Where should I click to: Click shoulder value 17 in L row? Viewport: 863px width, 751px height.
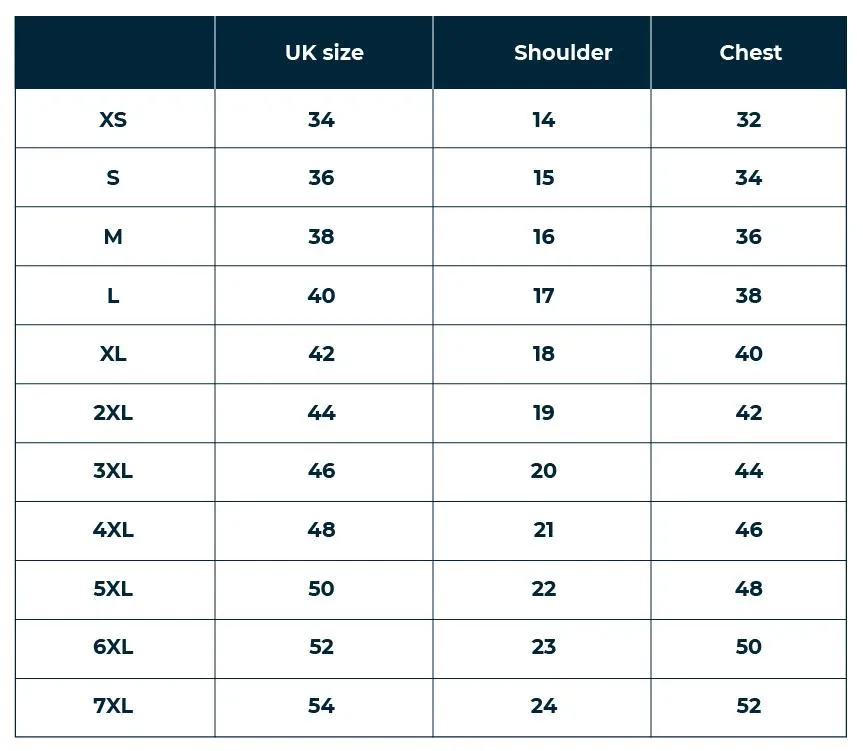[543, 295]
